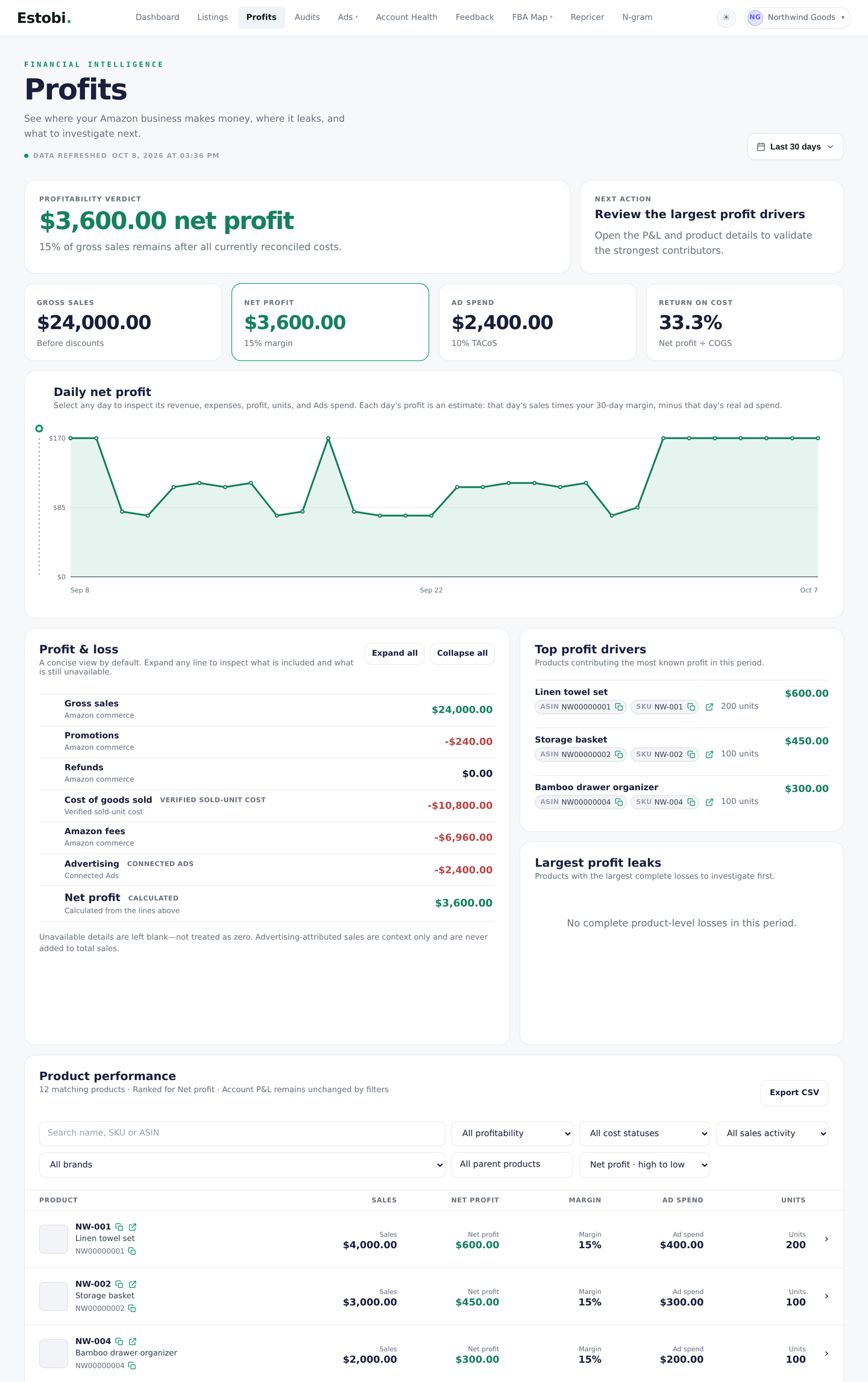Open the Repricer tab
The image size is (868, 1382).
[x=587, y=17]
